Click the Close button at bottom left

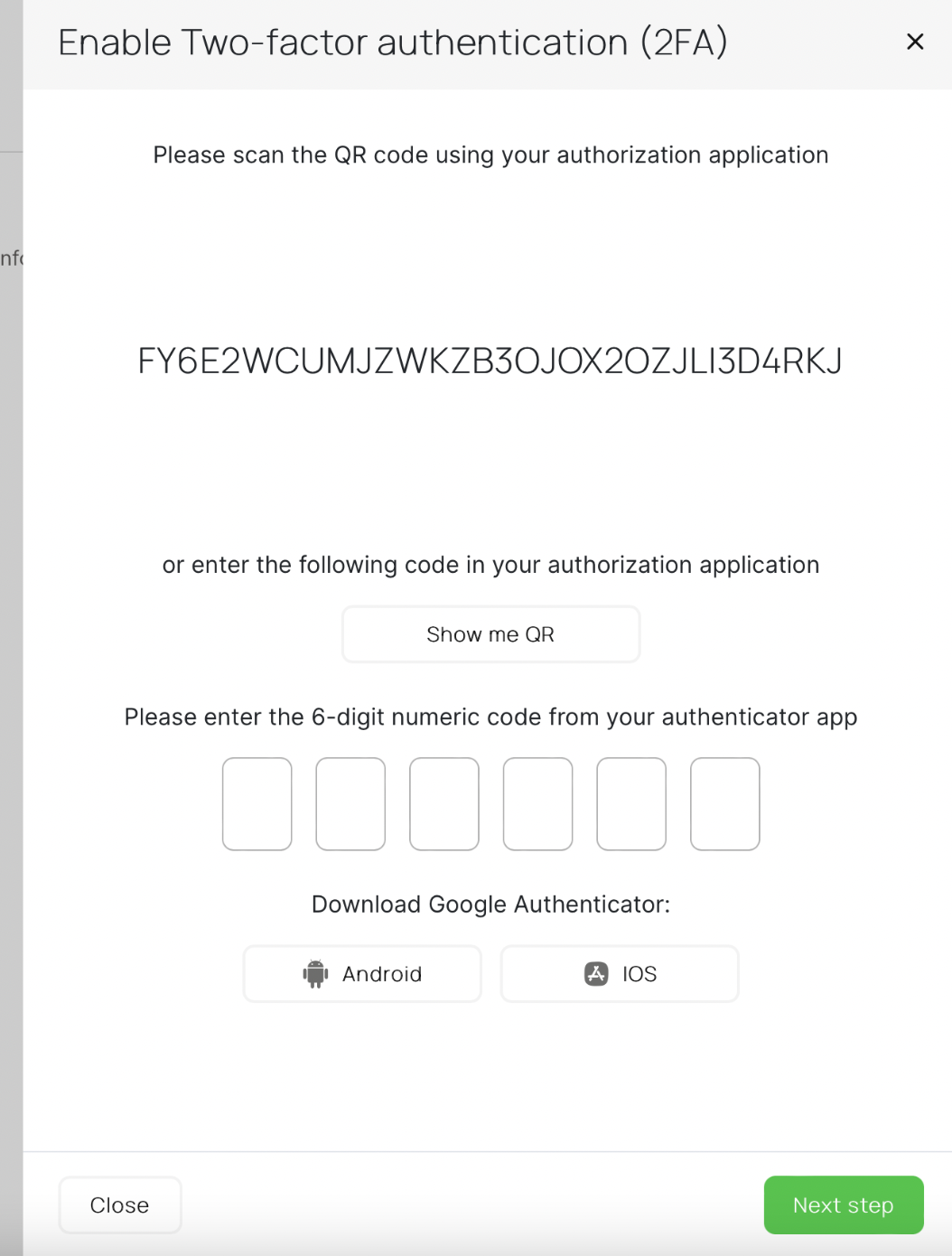(x=119, y=1204)
